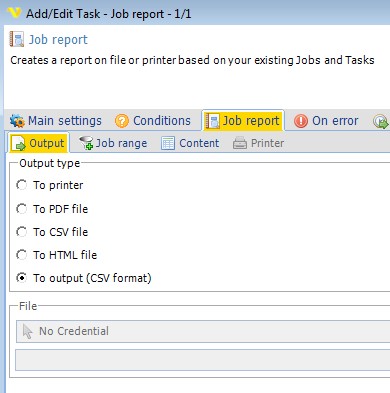Click the empty file path field
This screenshot has width=390, height=393.
[203, 360]
